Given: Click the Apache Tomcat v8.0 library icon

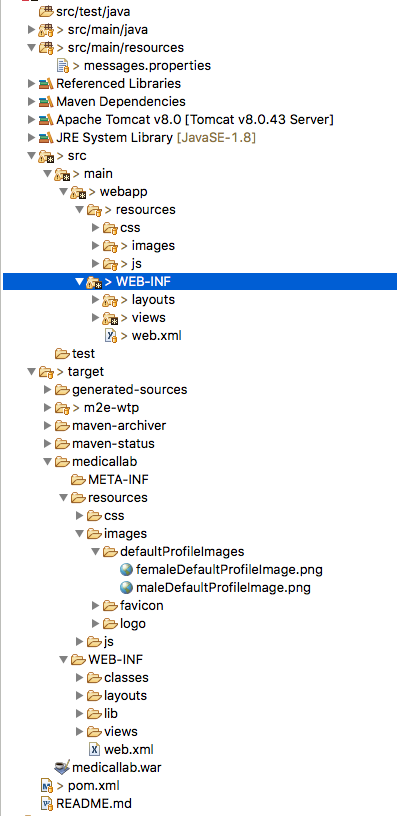Looking at the screenshot, I should (46, 120).
